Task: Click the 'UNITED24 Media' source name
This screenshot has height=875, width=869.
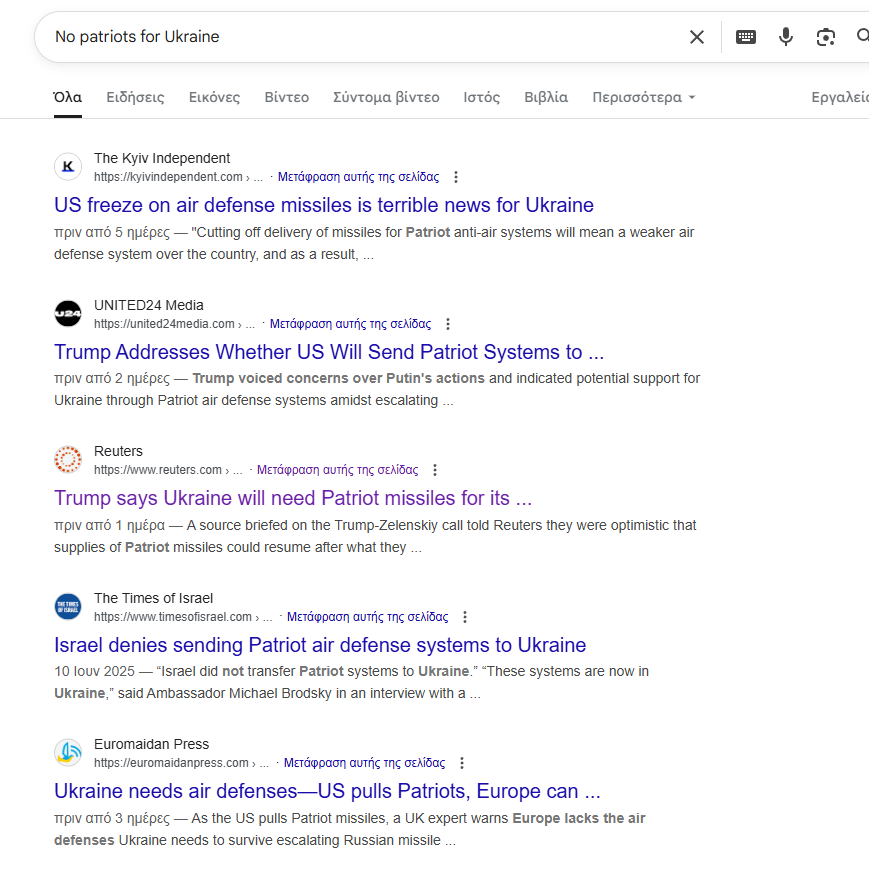Action: [148, 305]
